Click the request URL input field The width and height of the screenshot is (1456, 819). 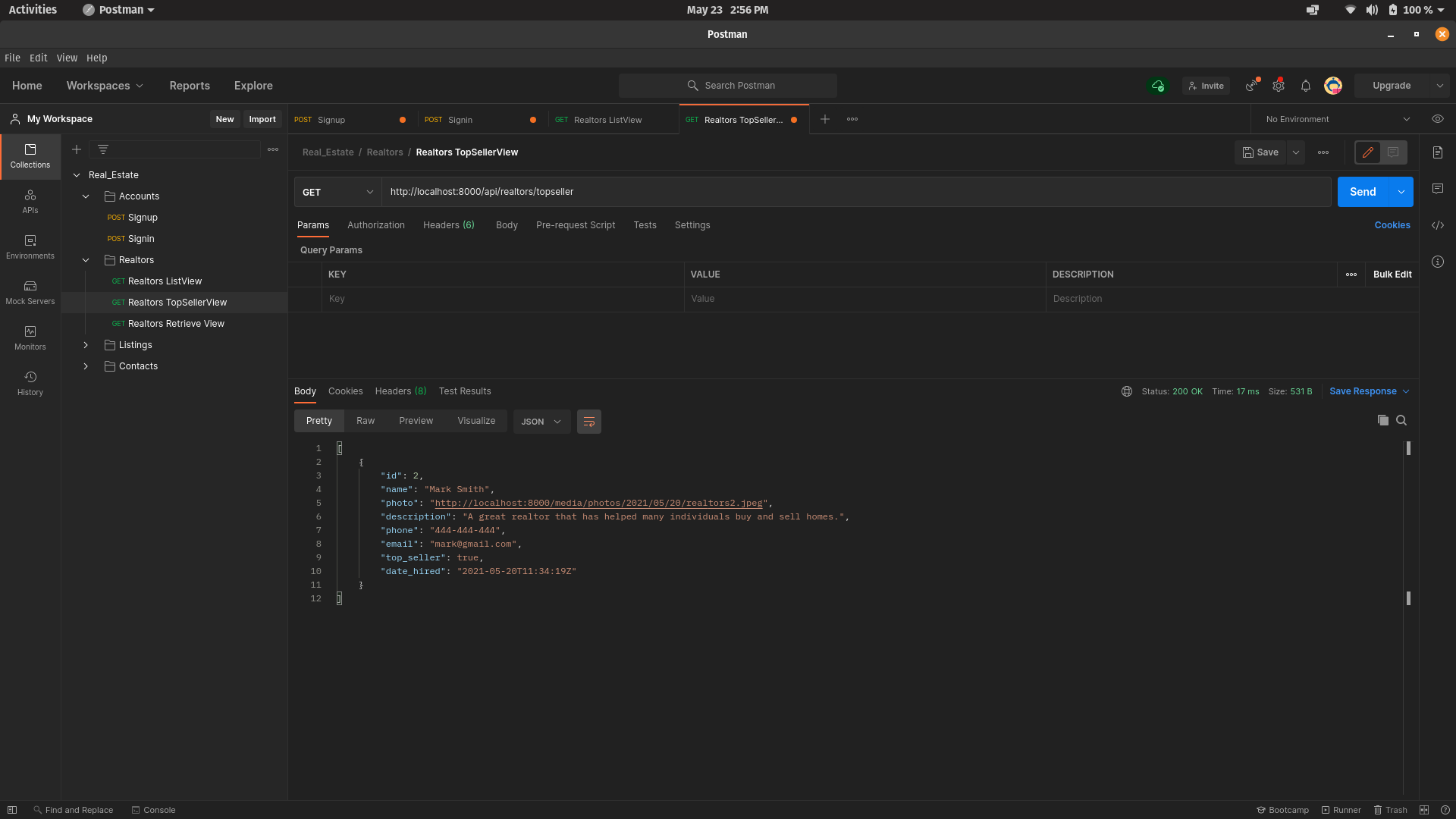(855, 192)
